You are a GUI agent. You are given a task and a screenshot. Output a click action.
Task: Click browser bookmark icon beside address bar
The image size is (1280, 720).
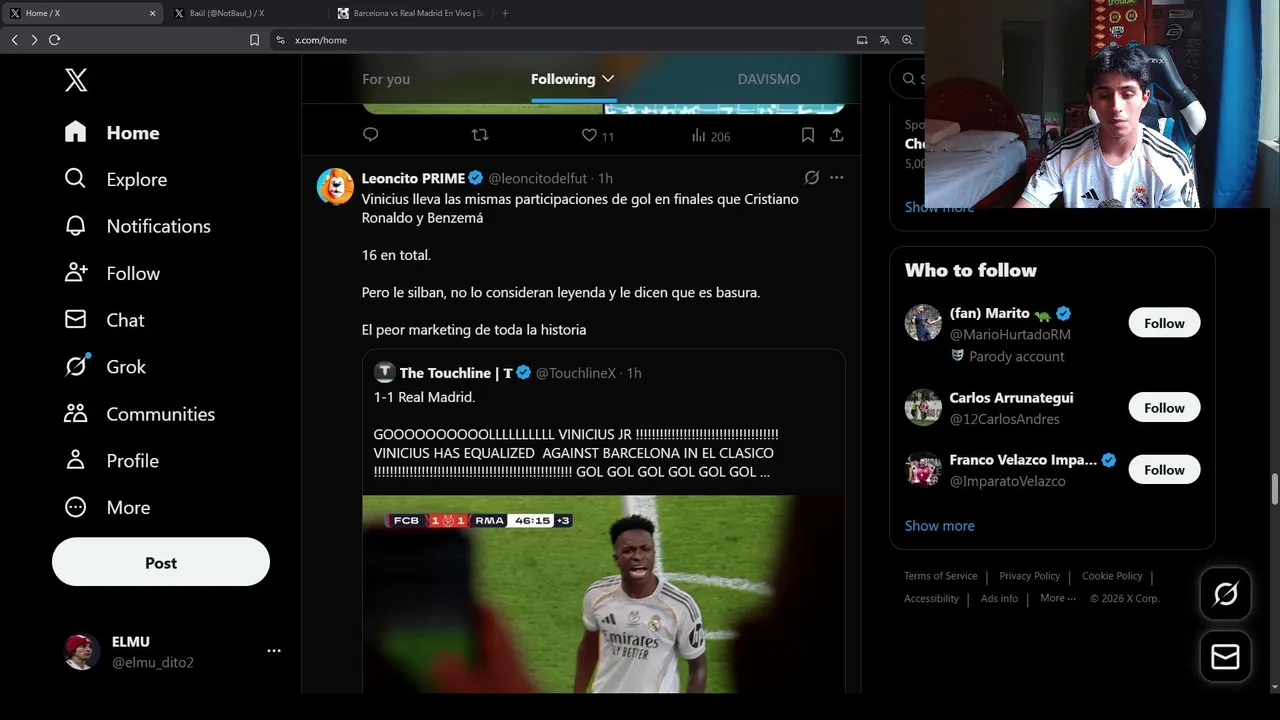pyautogui.click(x=254, y=40)
